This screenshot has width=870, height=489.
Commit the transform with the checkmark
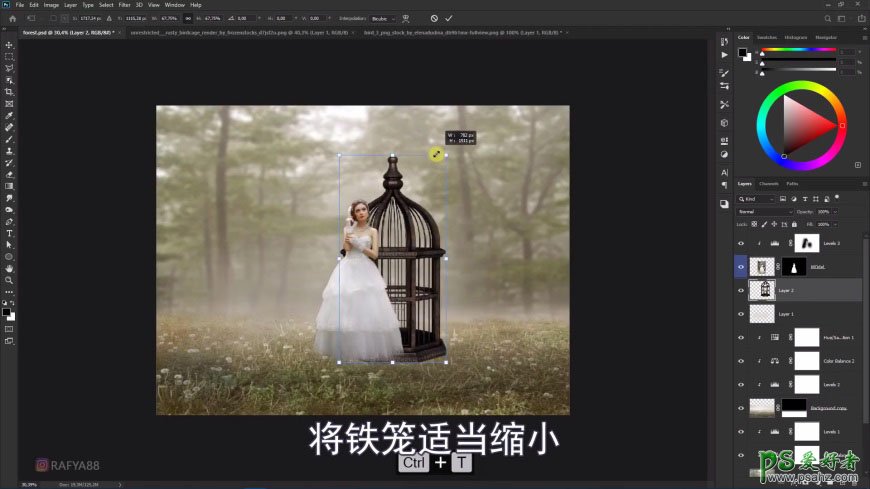tap(449, 18)
